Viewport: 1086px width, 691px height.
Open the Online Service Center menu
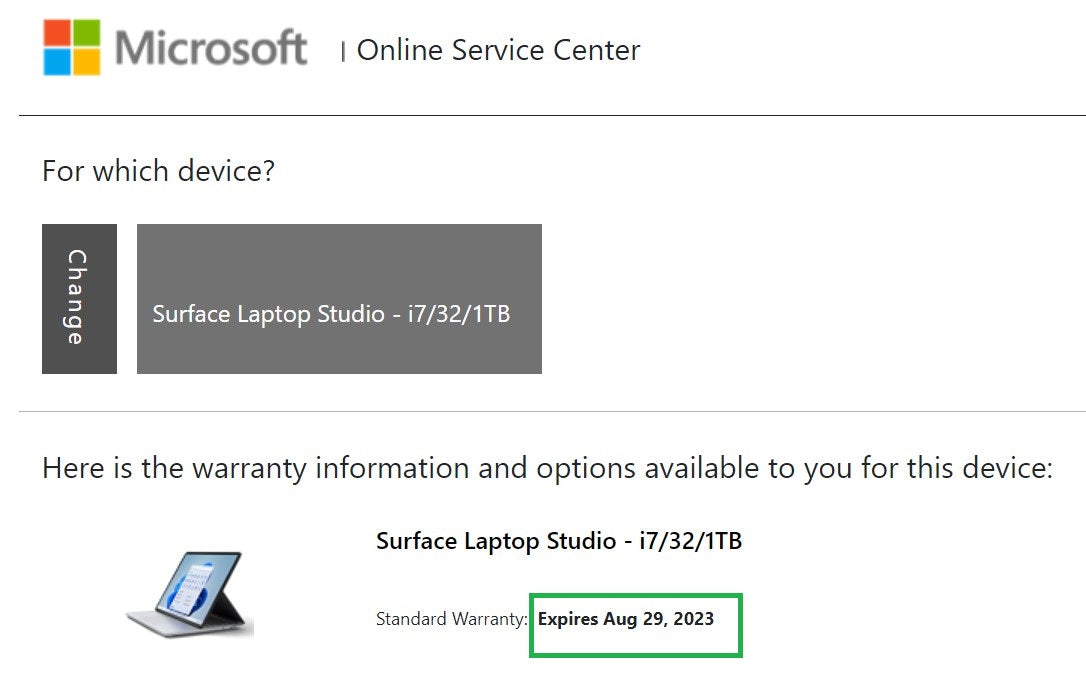pyautogui.click(x=498, y=50)
